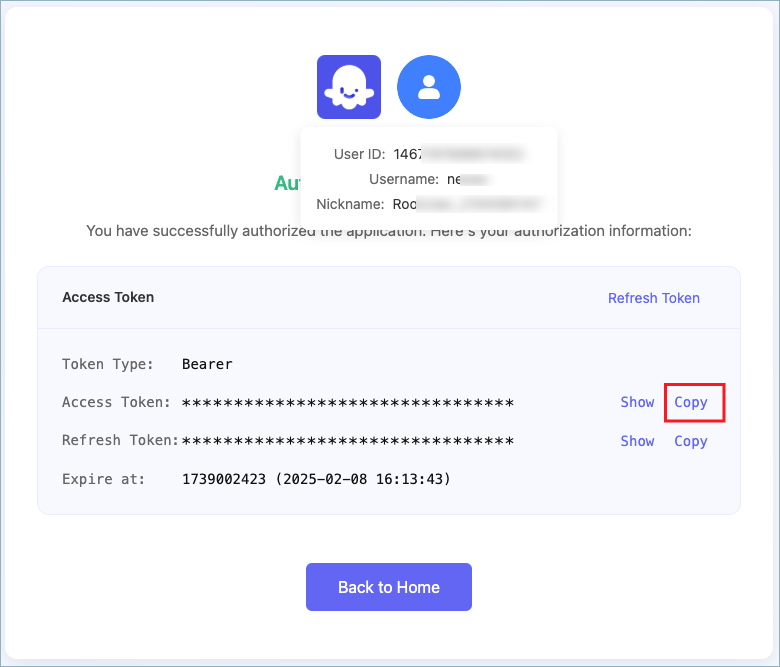Show the hidden Refresh Token value
The image size is (780, 667).
tap(637, 441)
